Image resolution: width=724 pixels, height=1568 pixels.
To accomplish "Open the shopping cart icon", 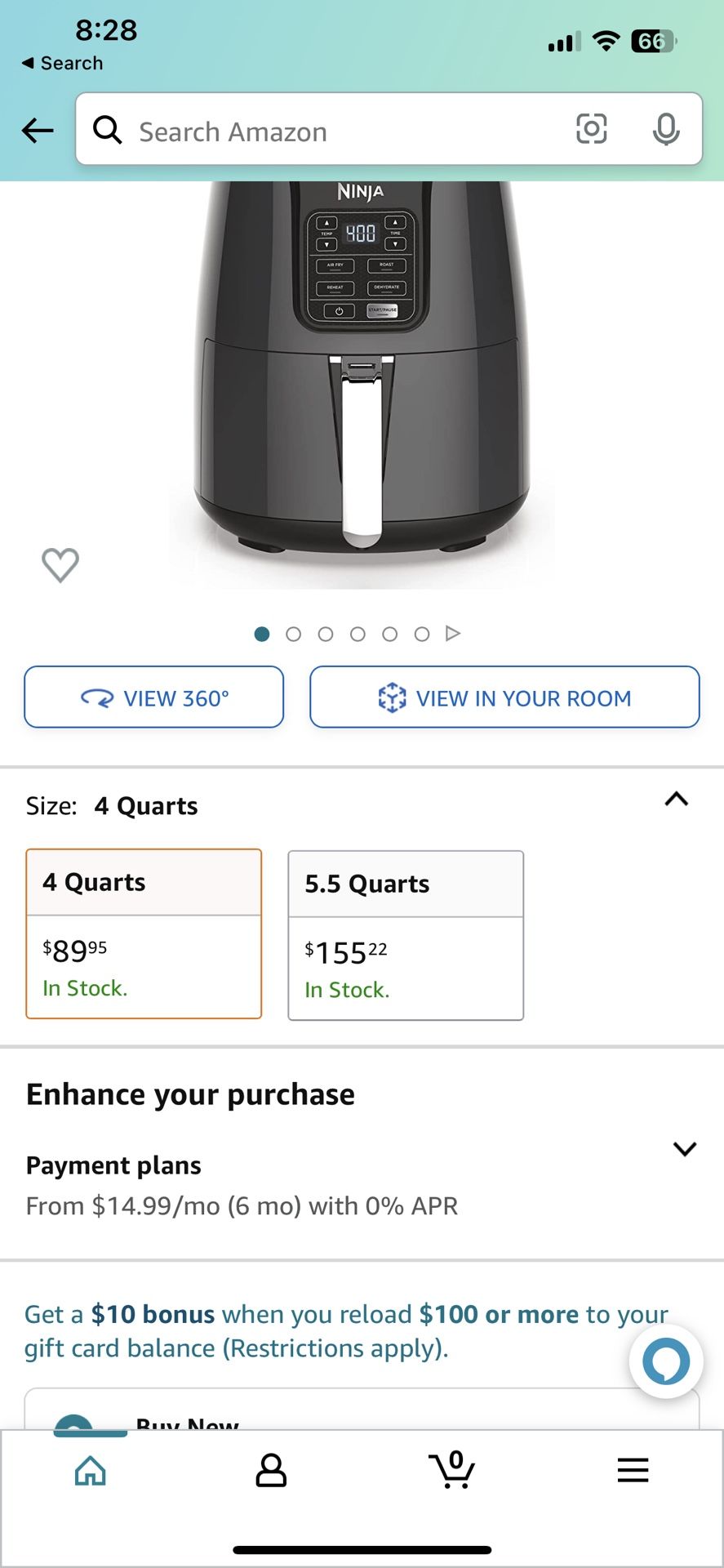I will point(452,1470).
